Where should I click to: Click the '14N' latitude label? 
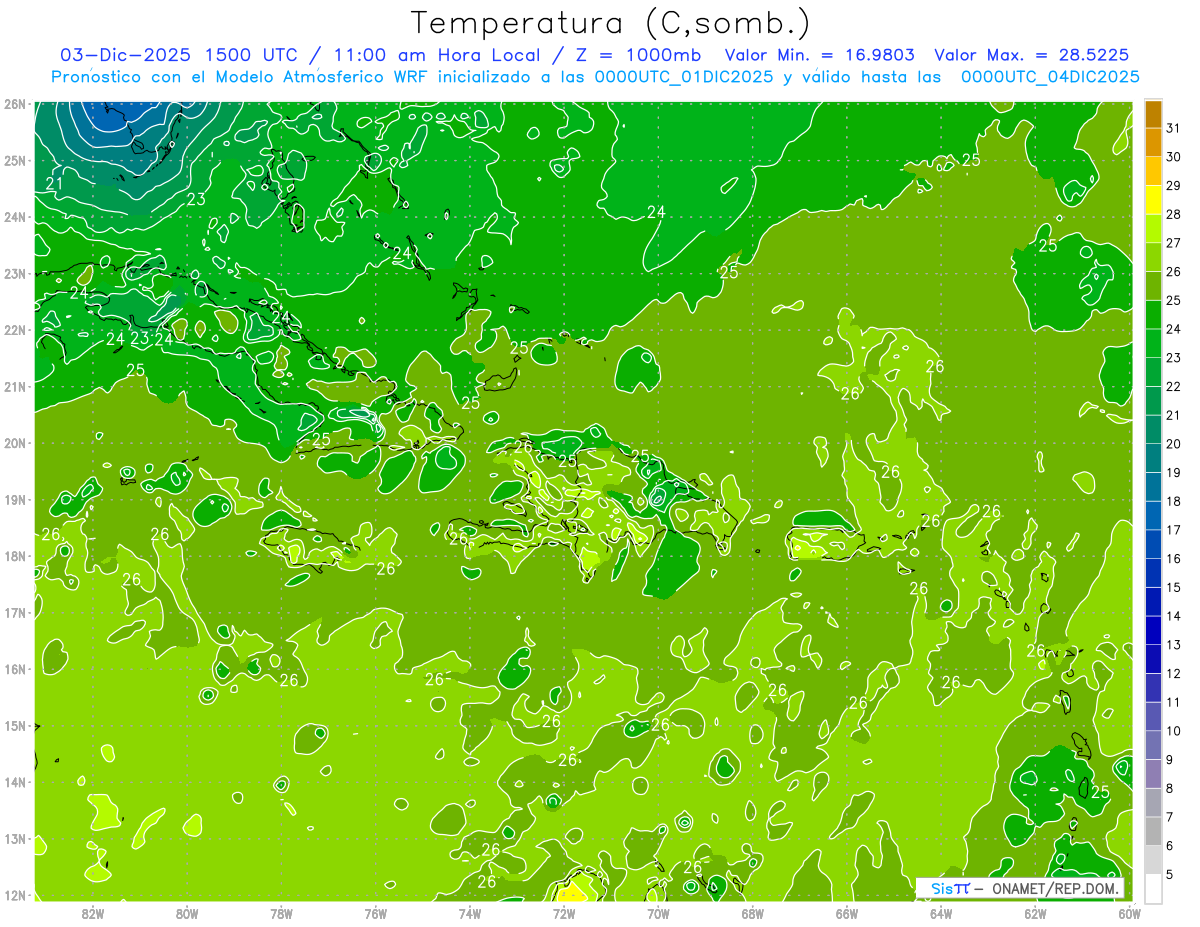click(x=15, y=782)
